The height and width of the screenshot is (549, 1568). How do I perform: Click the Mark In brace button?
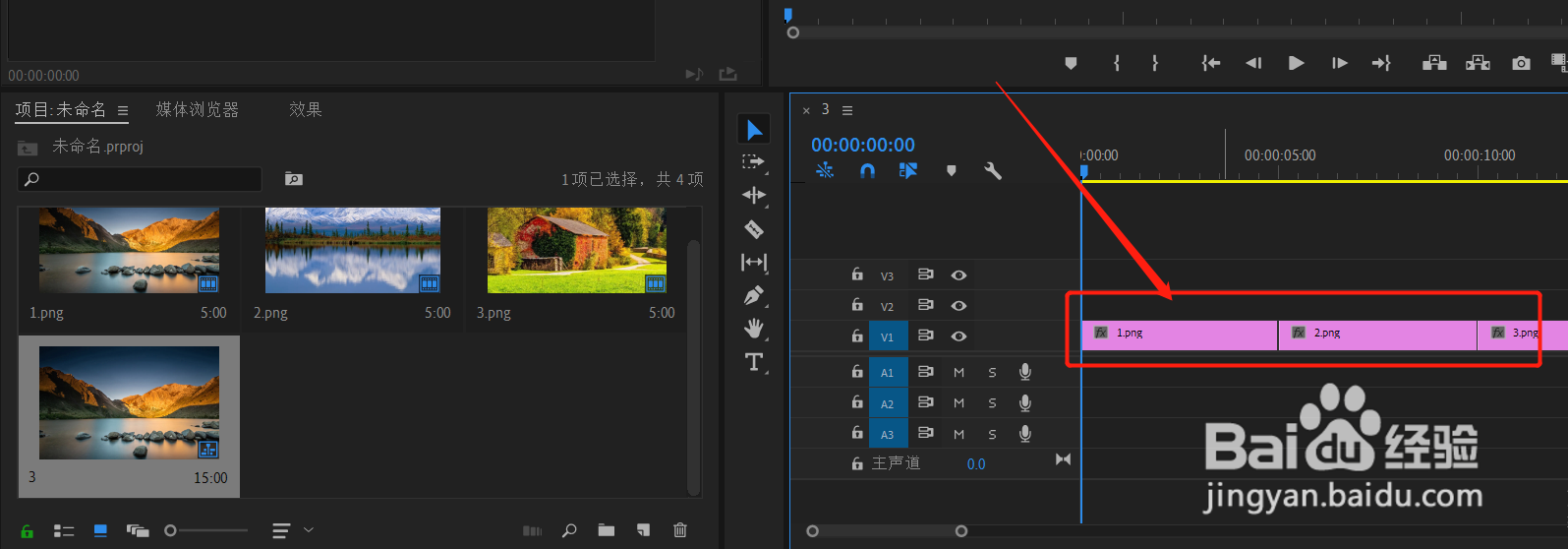[1117, 63]
